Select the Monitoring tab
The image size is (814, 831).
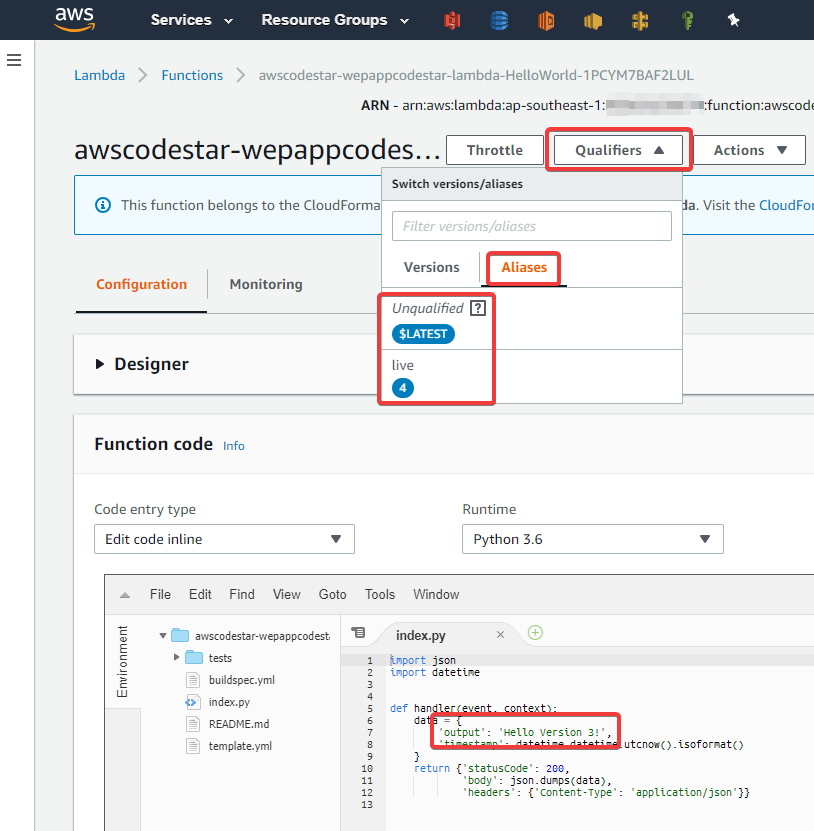click(266, 285)
